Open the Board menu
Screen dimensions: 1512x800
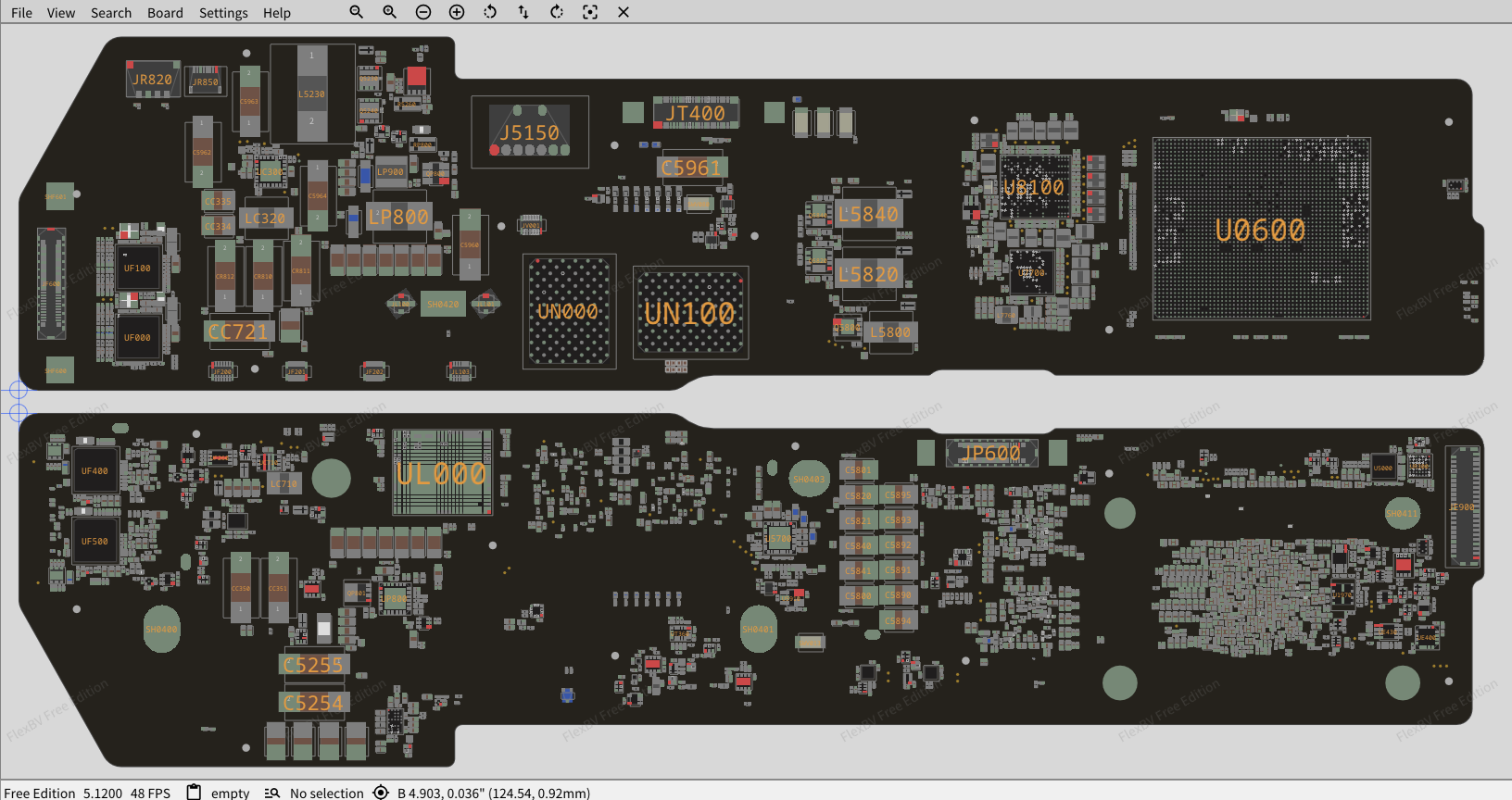pyautogui.click(x=165, y=13)
